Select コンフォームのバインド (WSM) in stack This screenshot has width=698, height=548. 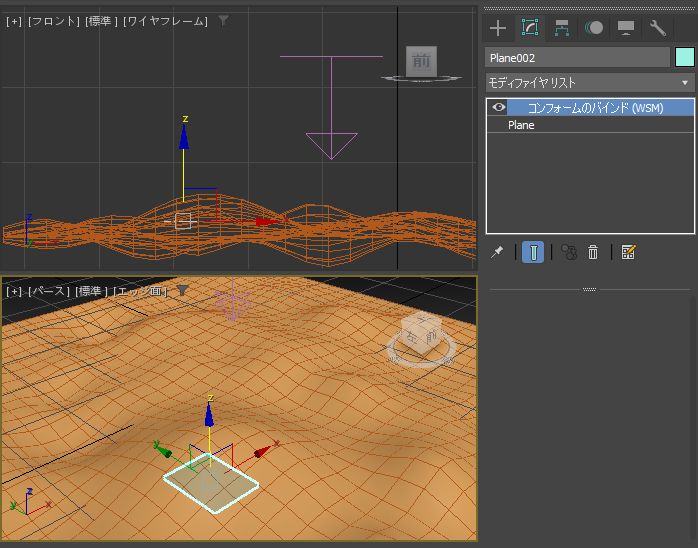595,108
